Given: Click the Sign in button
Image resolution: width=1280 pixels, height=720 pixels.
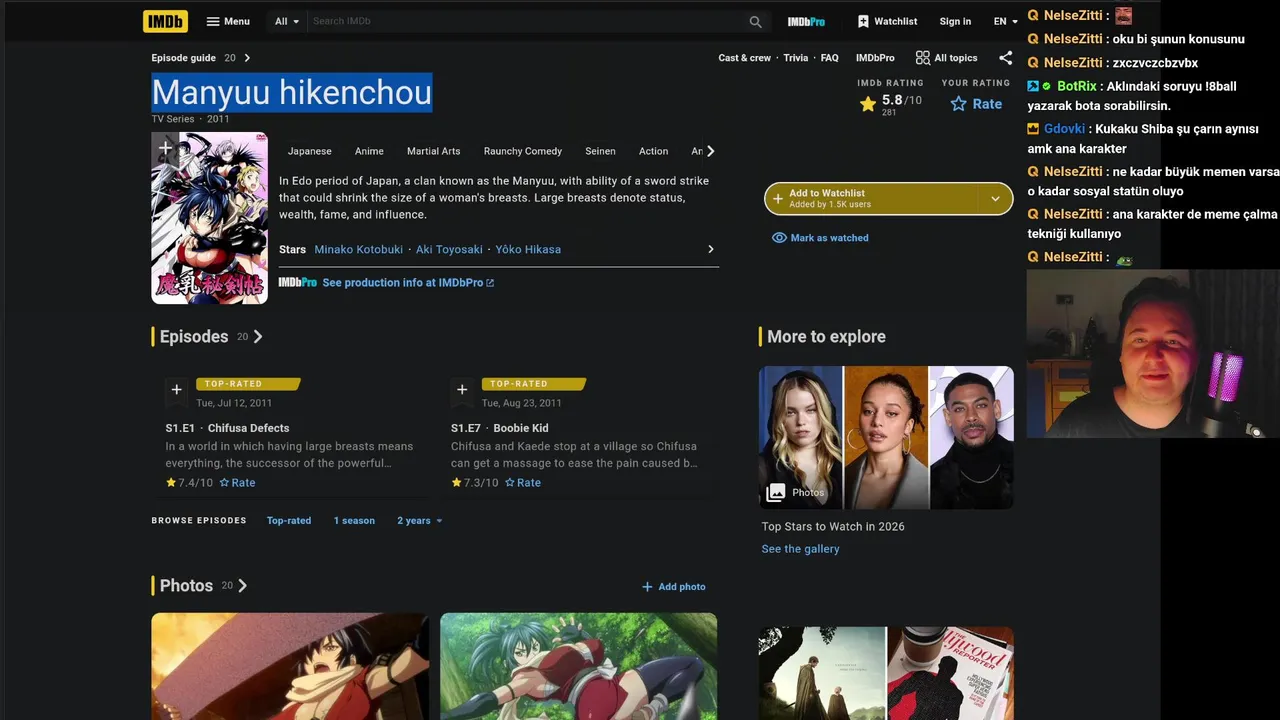Looking at the screenshot, I should point(955,21).
